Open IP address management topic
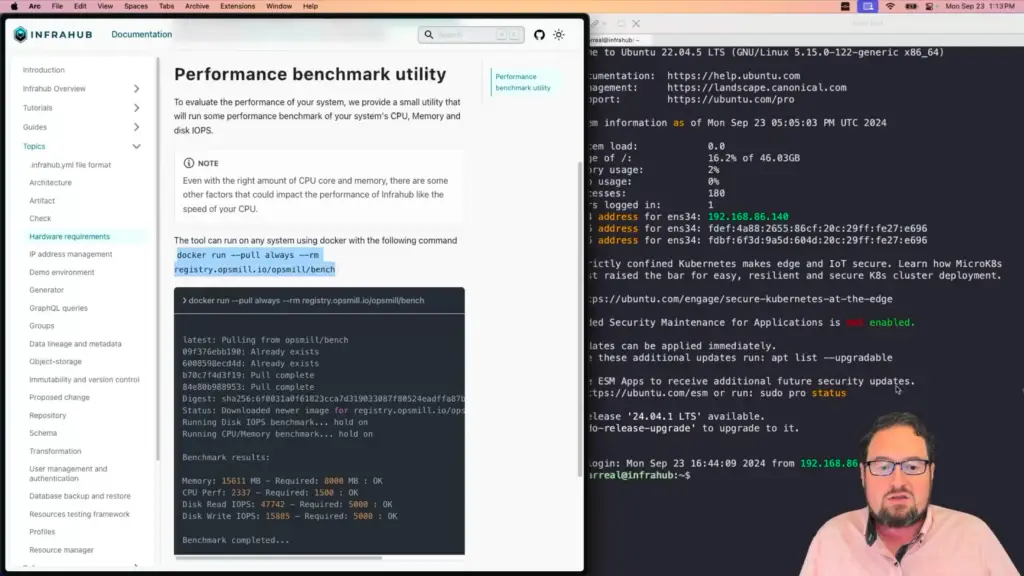 pyautogui.click(x=71, y=254)
